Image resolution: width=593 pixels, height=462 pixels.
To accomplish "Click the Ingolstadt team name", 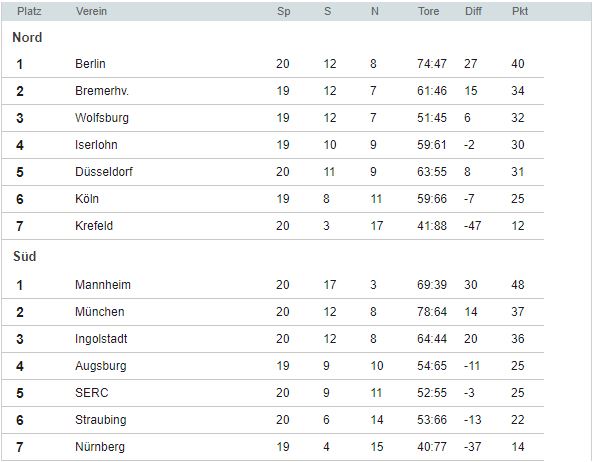I will (101, 339).
